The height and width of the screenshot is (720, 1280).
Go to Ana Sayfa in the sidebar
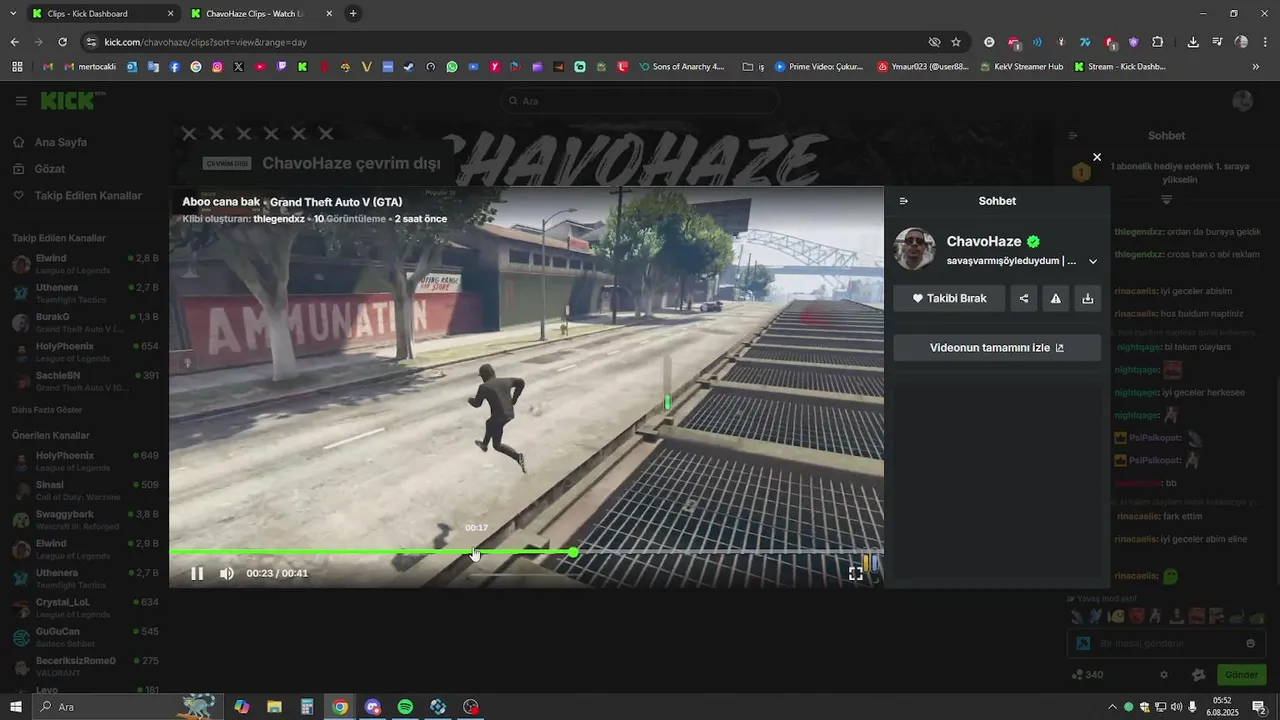(60, 142)
